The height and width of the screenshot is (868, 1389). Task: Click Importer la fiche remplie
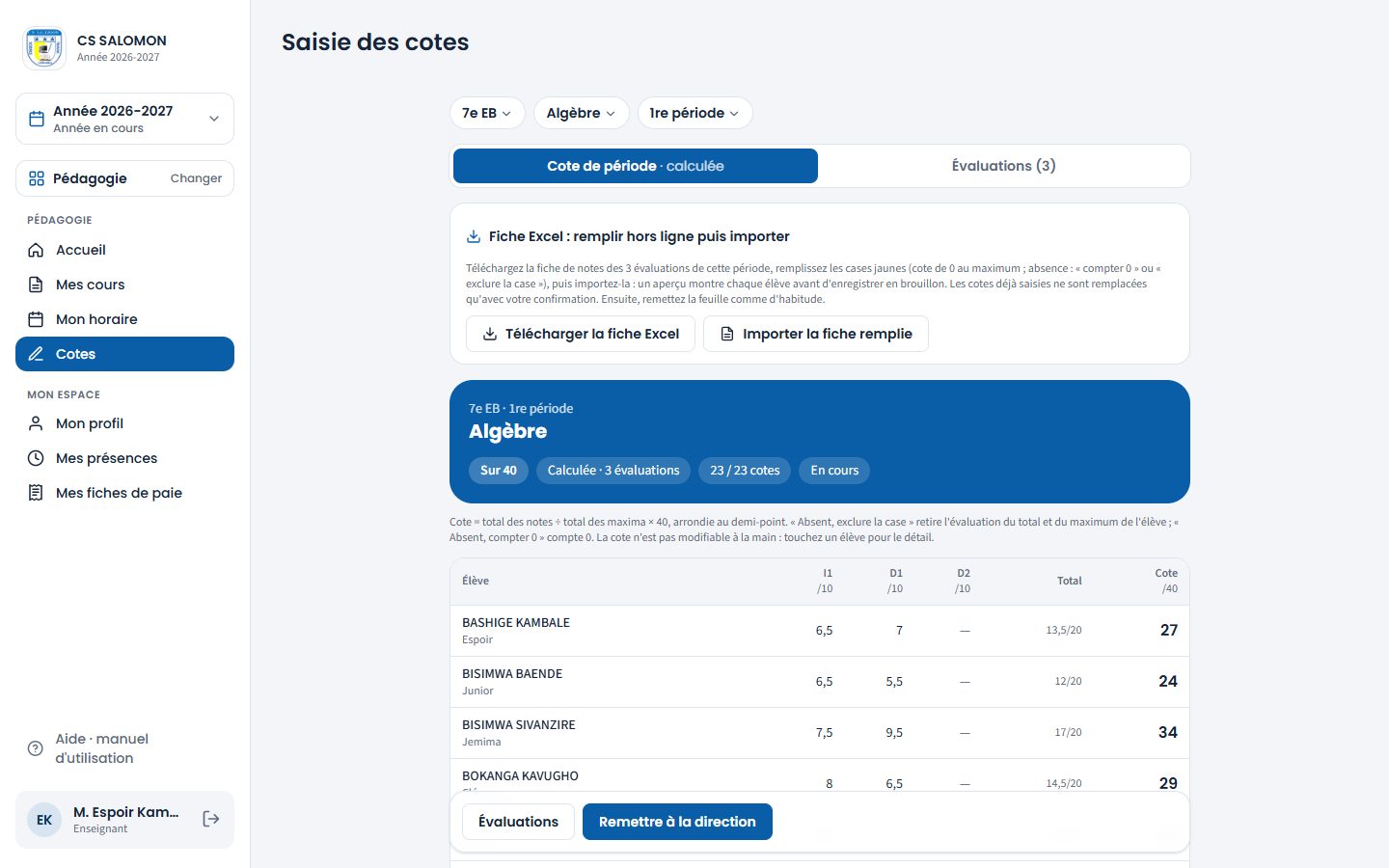point(816,334)
